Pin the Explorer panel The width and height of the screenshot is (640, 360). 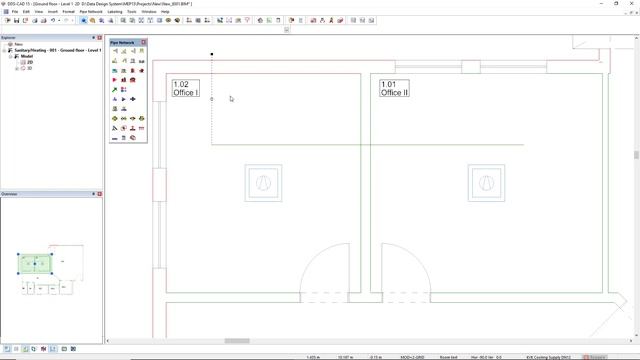coord(93,38)
